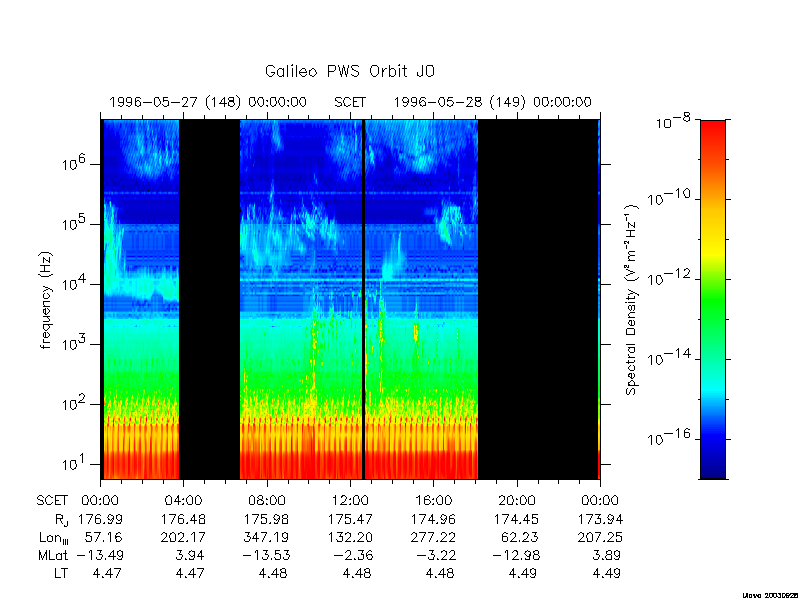Click the Lon III row label
The height and width of the screenshot is (600, 800).
pyautogui.click(x=54, y=538)
